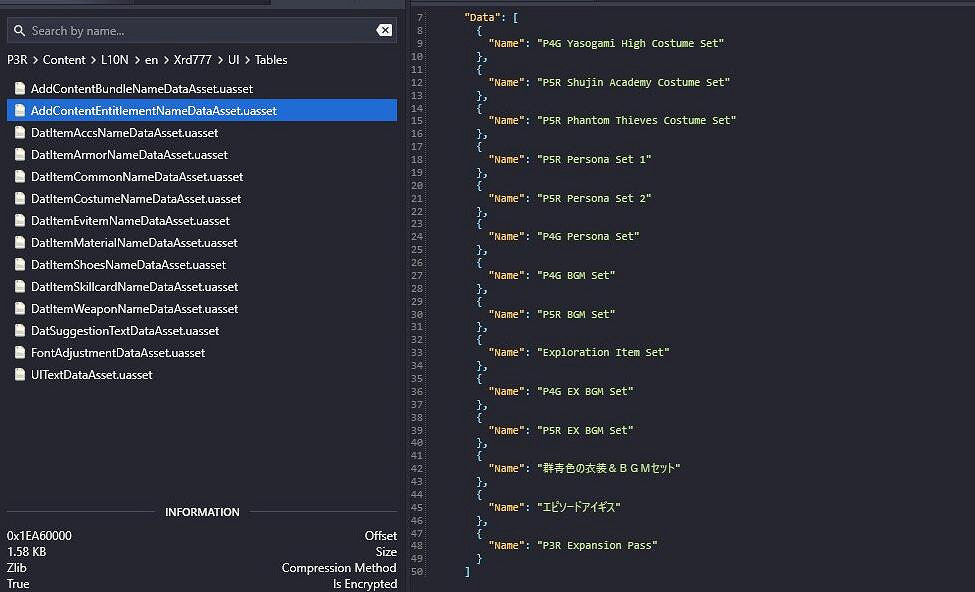Viewport: 975px width, 592px height.
Task: Click file icon of UITextDataAsset.uasset
Action: [x=19, y=375]
